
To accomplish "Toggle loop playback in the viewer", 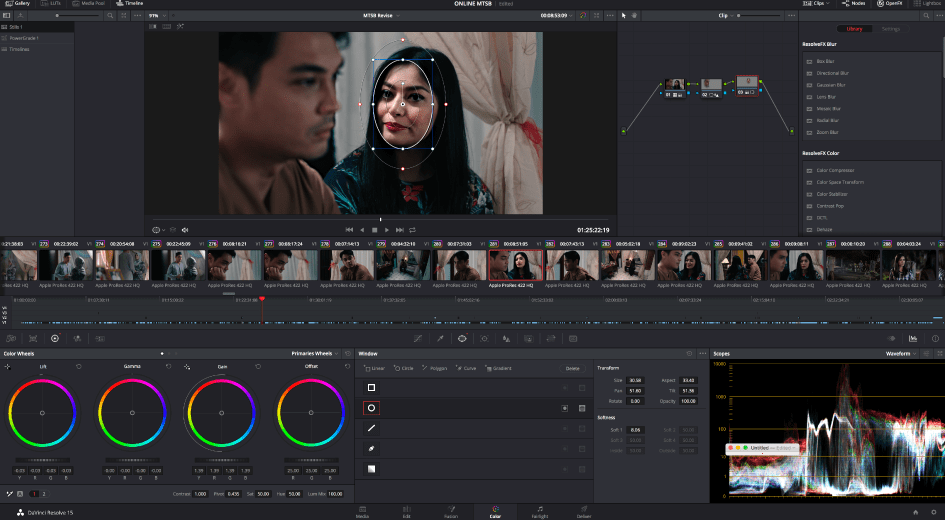I will tap(412, 230).
